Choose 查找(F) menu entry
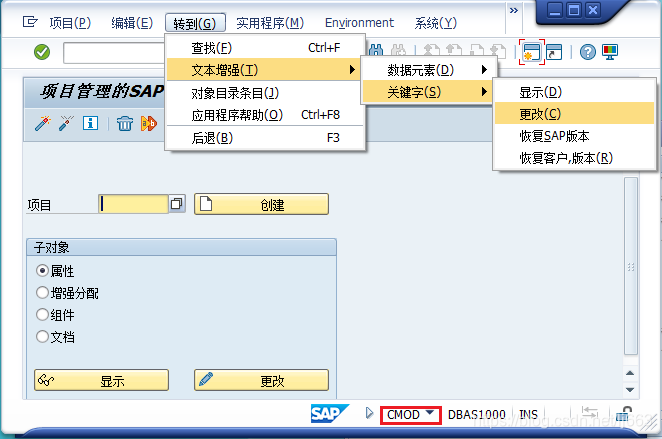 click(x=265, y=48)
